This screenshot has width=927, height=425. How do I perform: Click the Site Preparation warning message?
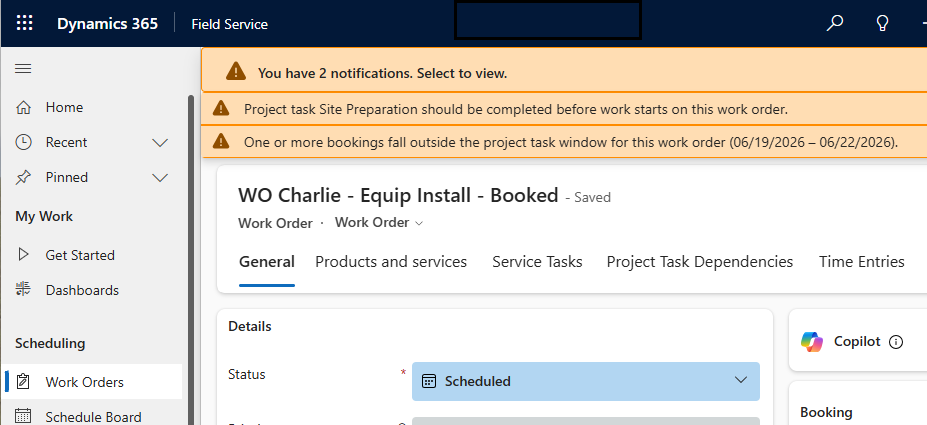pos(516,109)
